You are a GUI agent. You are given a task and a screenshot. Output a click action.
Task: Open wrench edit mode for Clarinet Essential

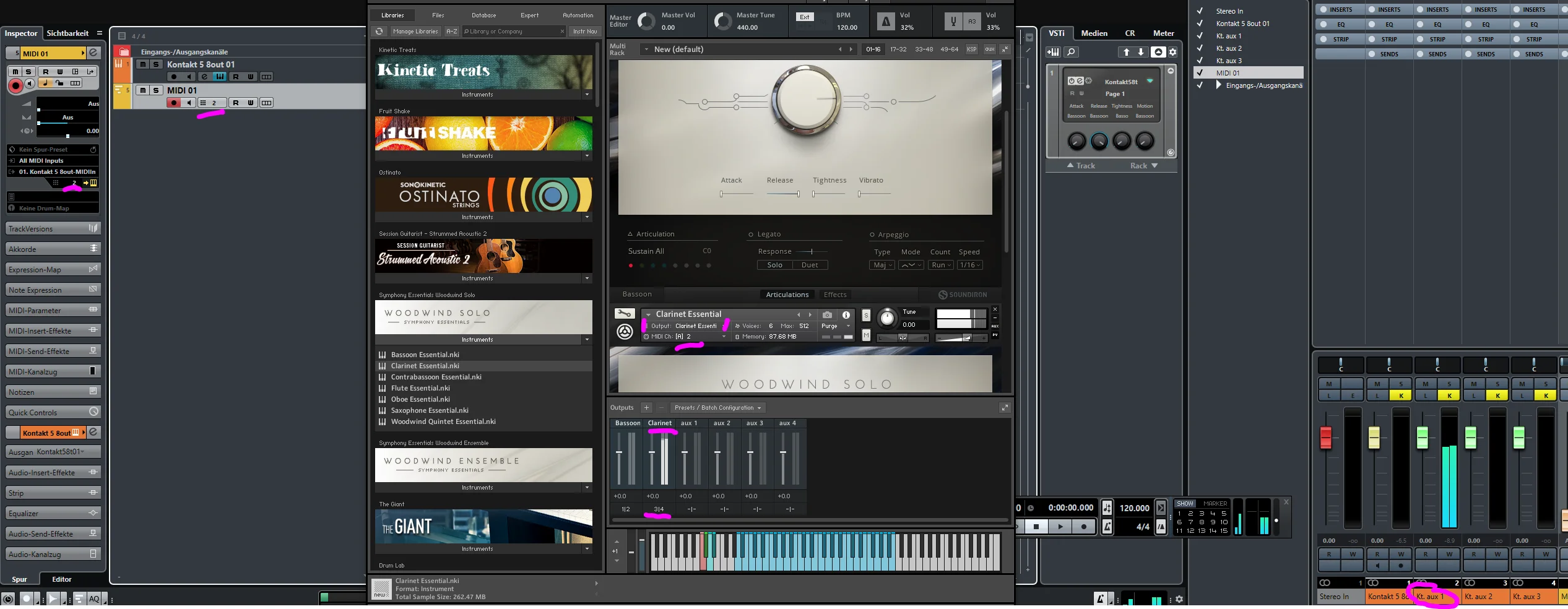click(625, 314)
